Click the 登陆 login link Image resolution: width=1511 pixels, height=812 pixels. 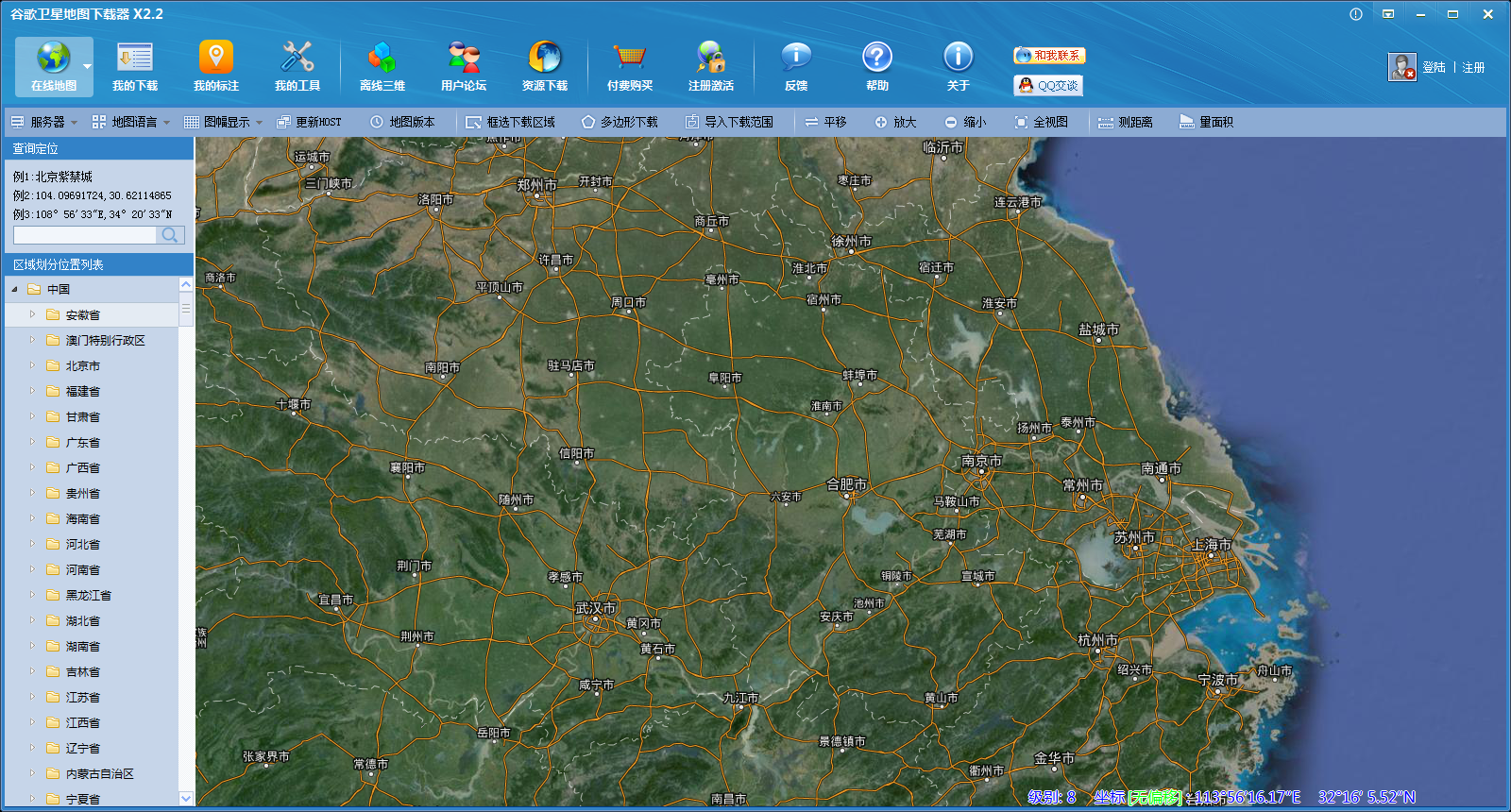(x=1434, y=67)
